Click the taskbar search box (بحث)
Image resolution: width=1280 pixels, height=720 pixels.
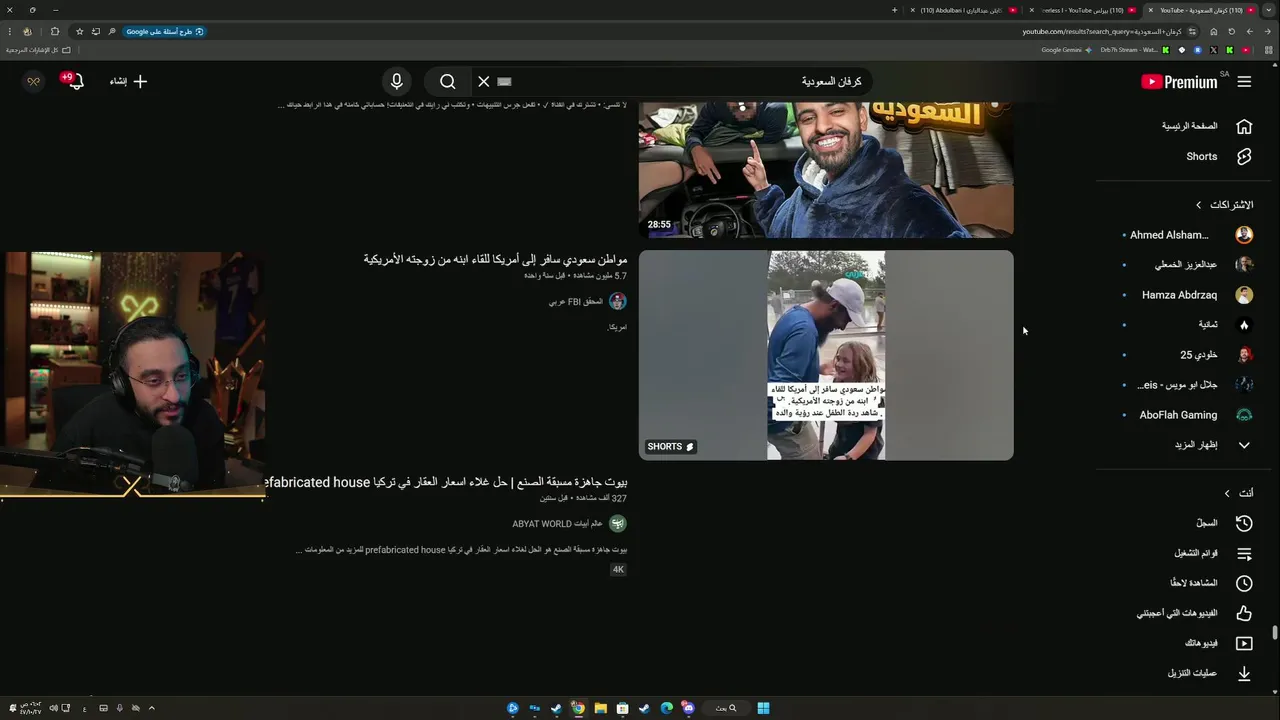pyautogui.click(x=726, y=708)
